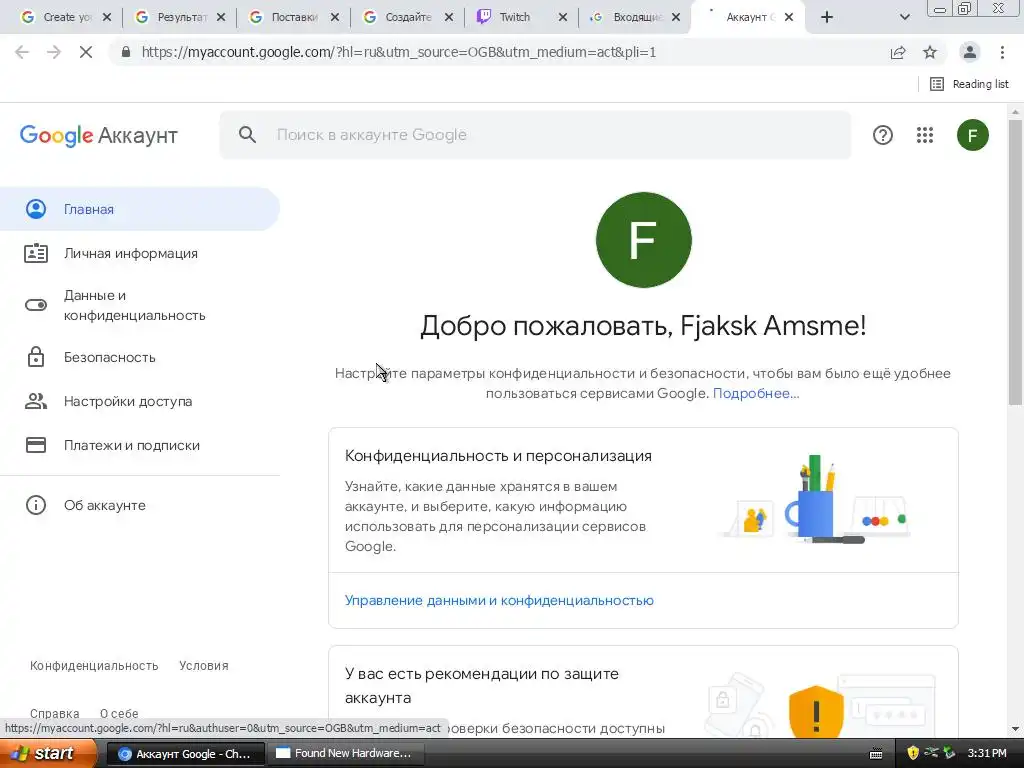
Task: Click the Конфиденциальность и персонализация card heading
Action: point(498,456)
